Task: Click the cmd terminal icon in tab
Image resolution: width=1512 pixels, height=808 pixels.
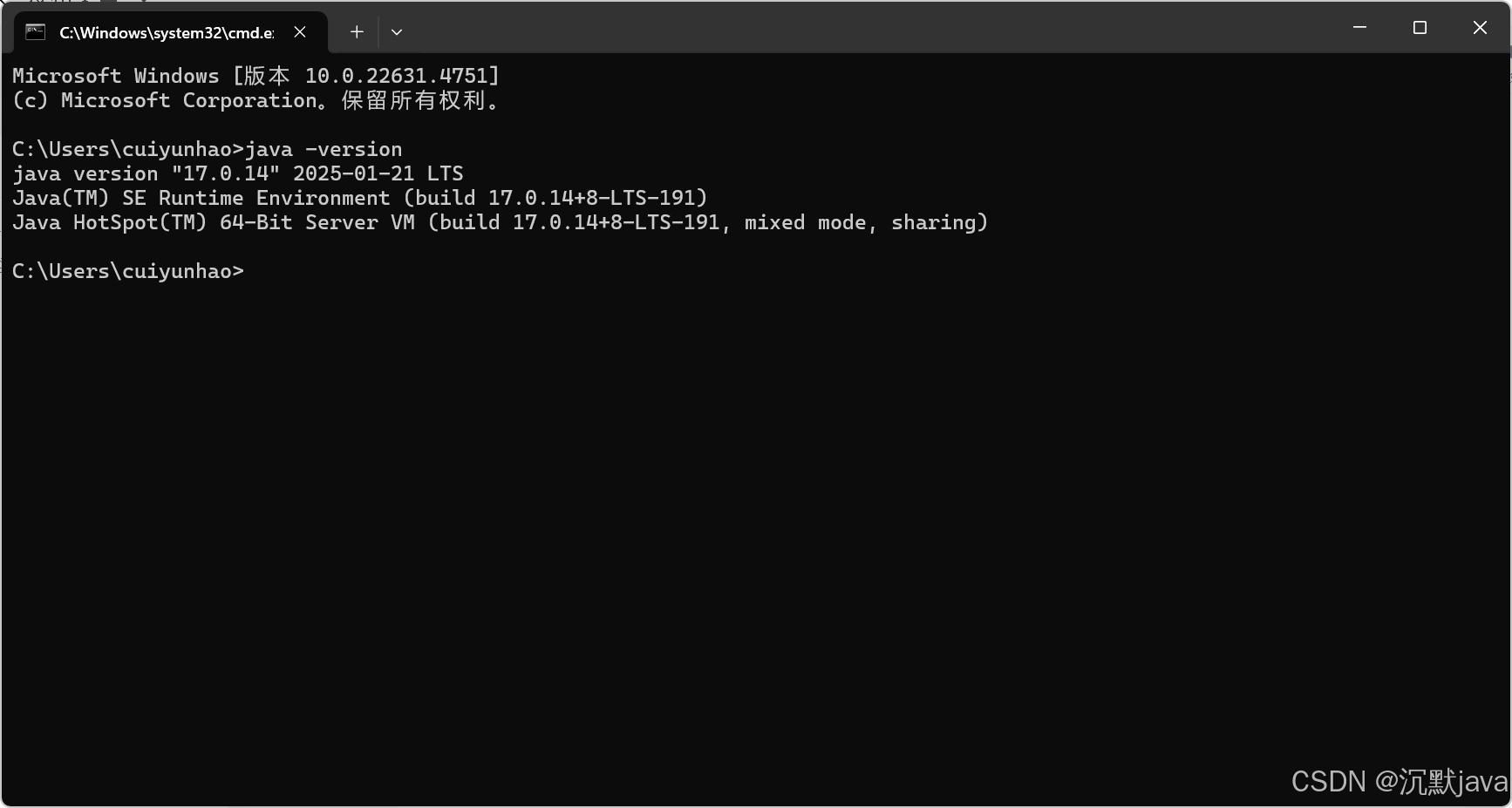Action: click(x=35, y=32)
